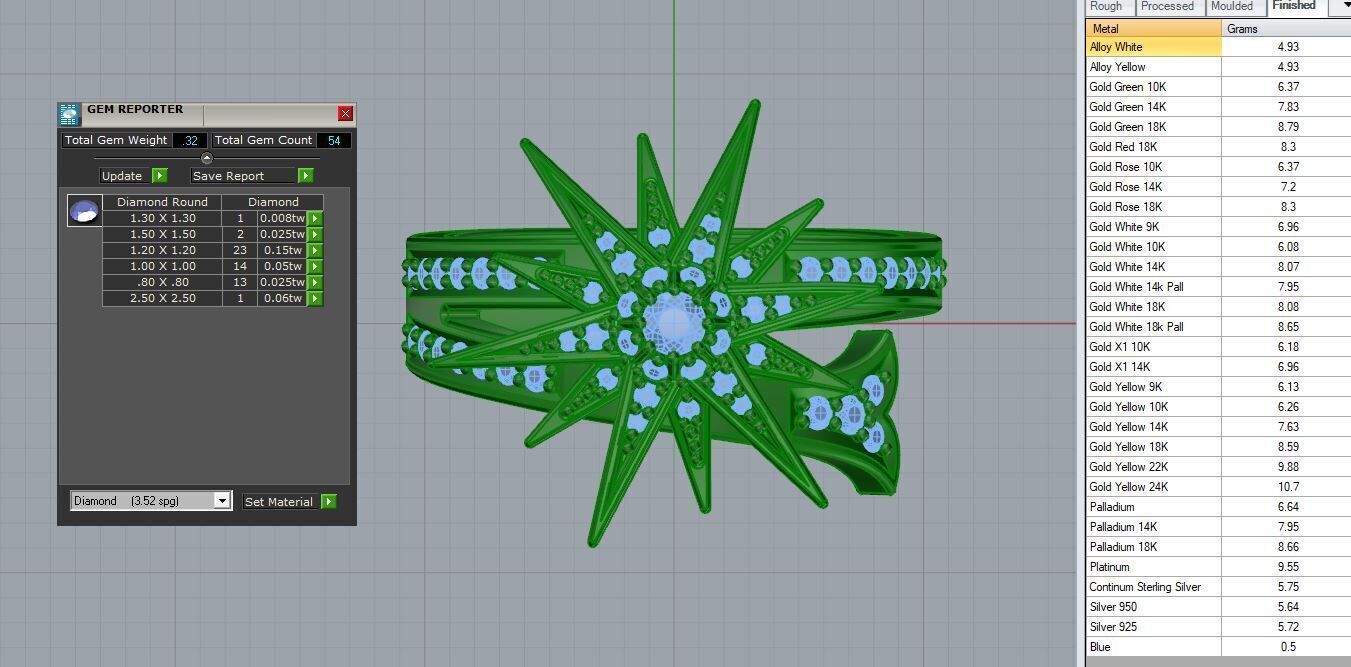The height and width of the screenshot is (667, 1351).
Task: Select the Alloy Yellow row
Action: coord(1218,67)
